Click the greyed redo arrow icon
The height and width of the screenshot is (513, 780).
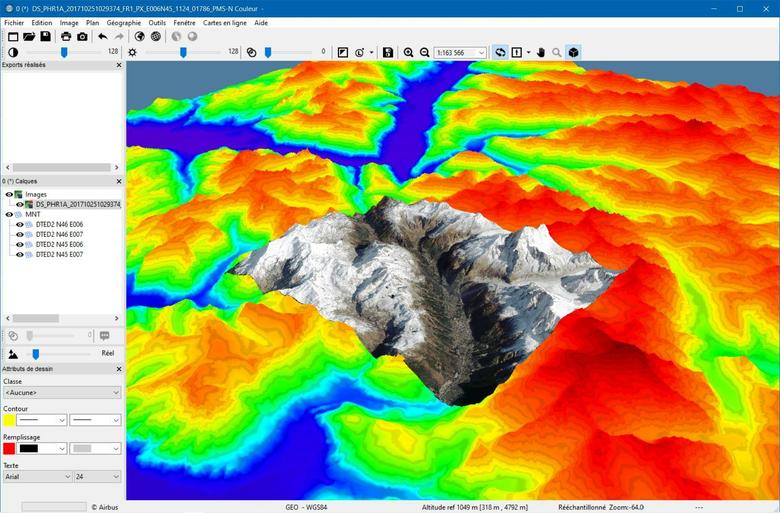119,36
